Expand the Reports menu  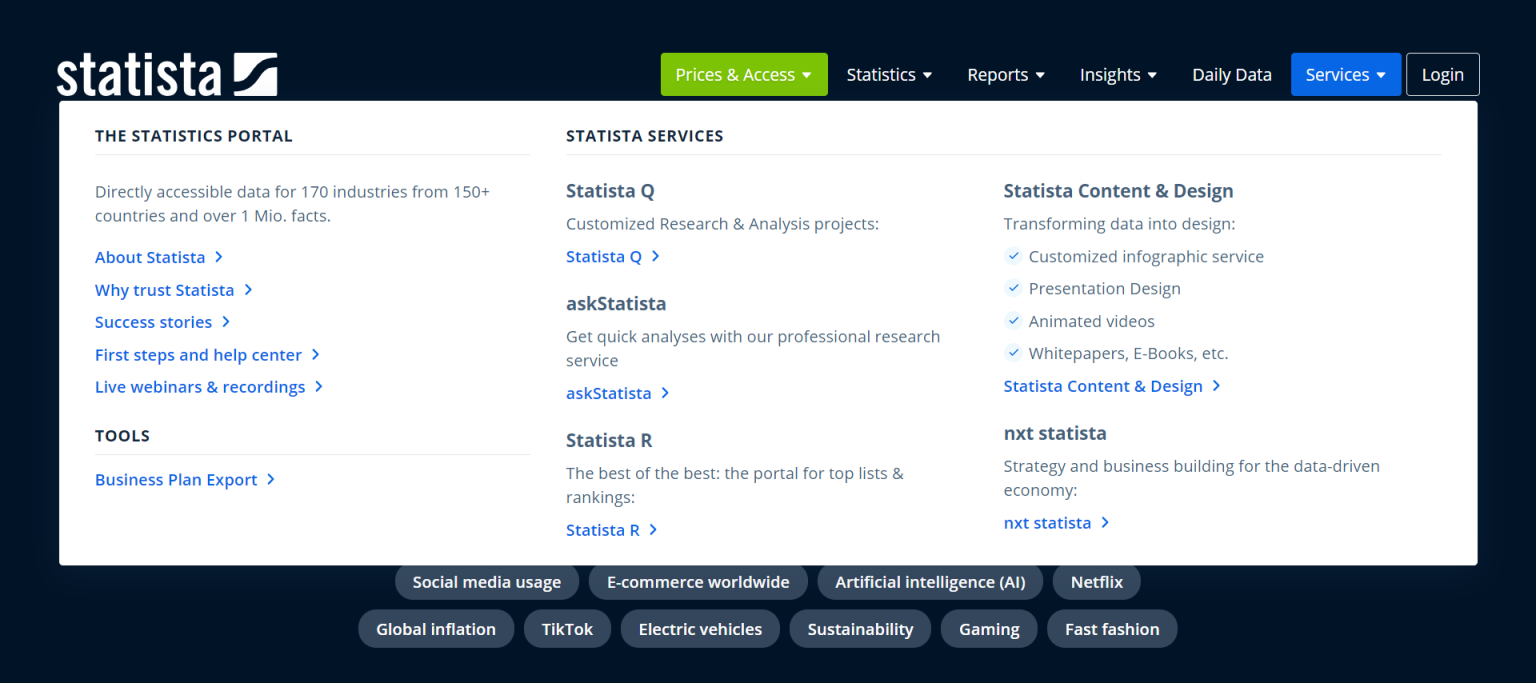tap(1005, 75)
